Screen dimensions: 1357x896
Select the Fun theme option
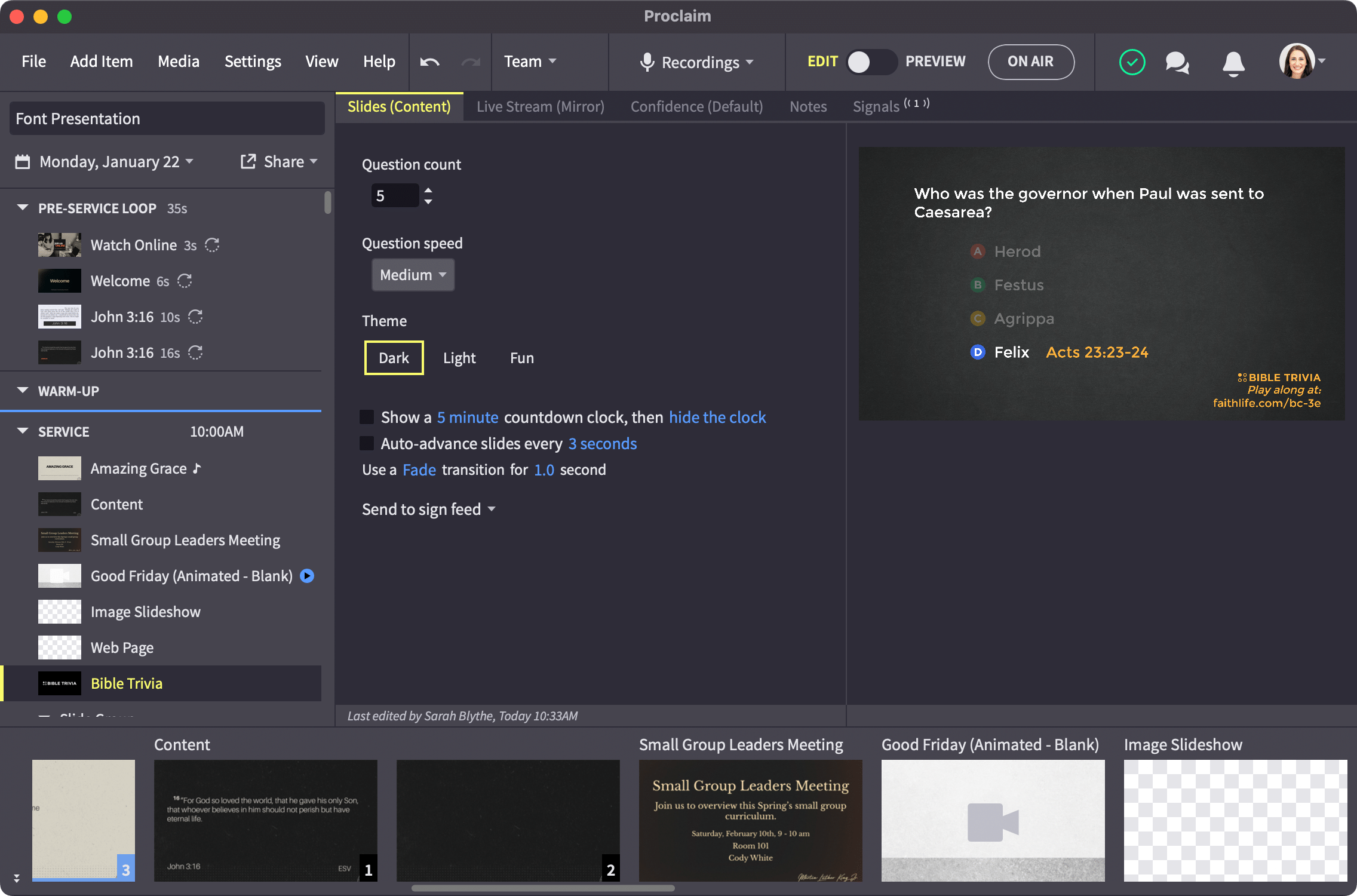pos(522,358)
